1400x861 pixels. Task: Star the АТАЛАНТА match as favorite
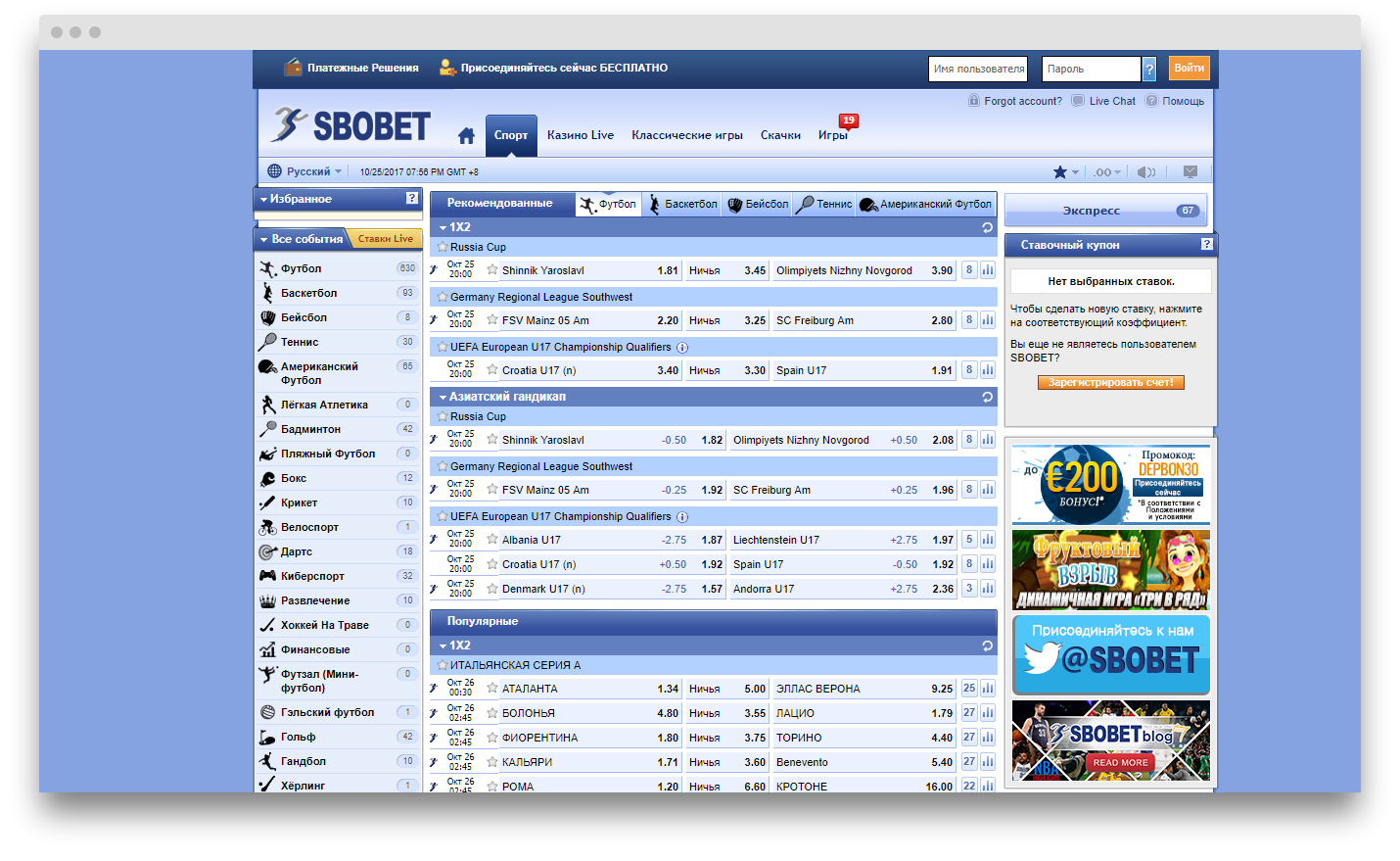492,688
